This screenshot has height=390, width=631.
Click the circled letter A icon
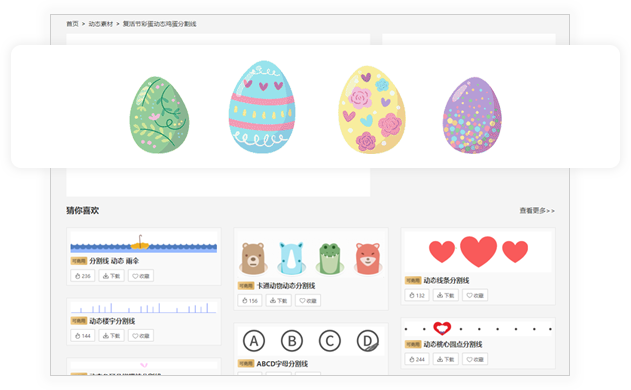(254, 341)
